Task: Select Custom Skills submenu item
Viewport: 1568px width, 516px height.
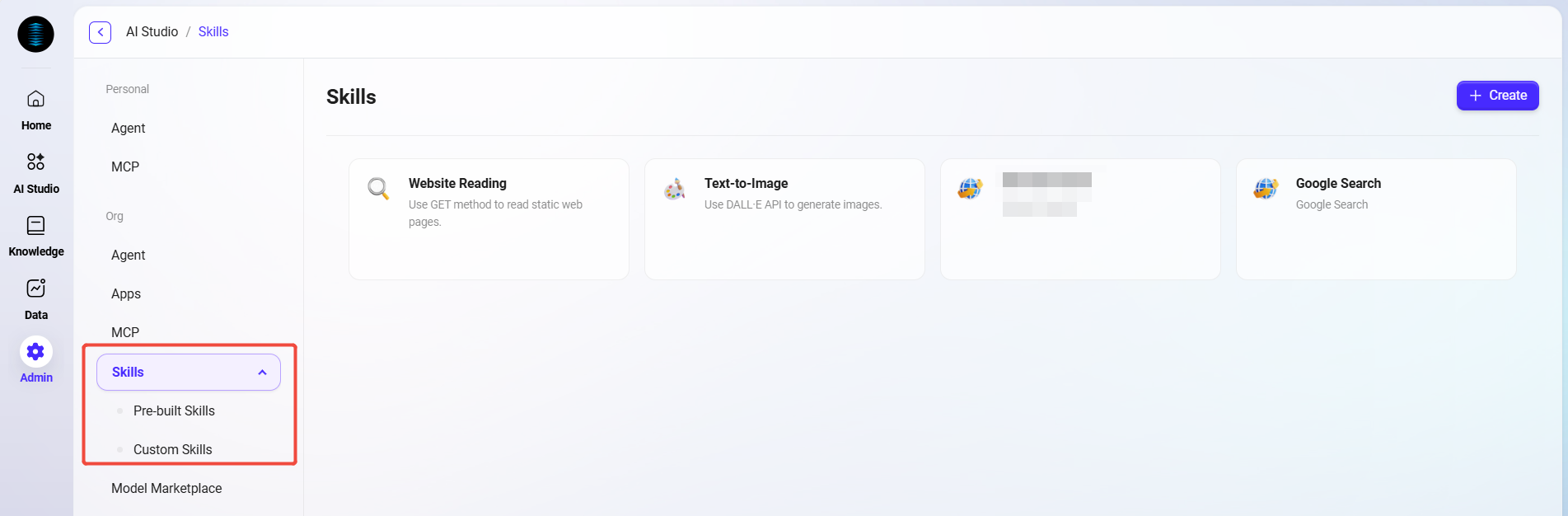Action: tap(173, 449)
